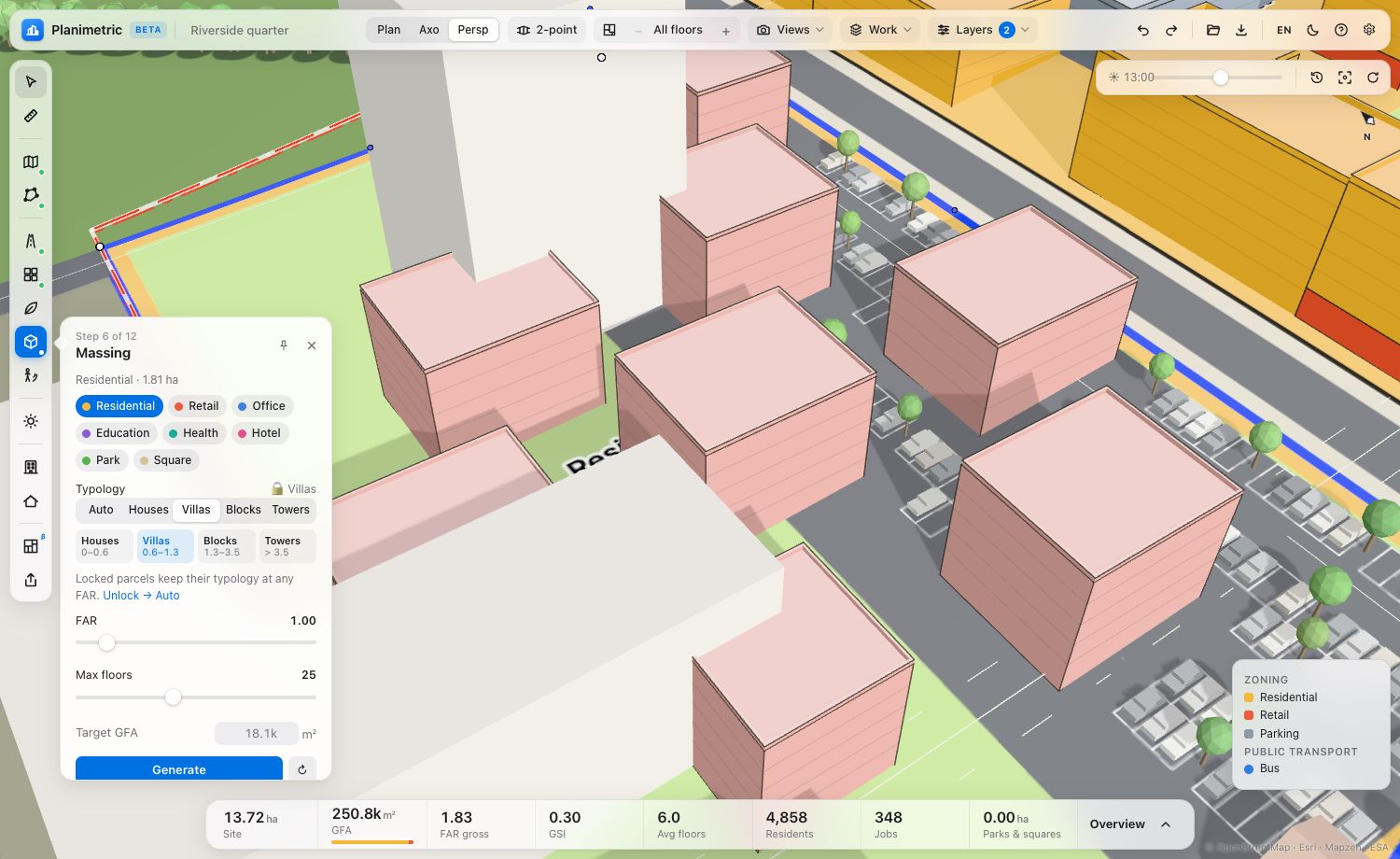Toggle the Health use chip

pyautogui.click(x=194, y=433)
